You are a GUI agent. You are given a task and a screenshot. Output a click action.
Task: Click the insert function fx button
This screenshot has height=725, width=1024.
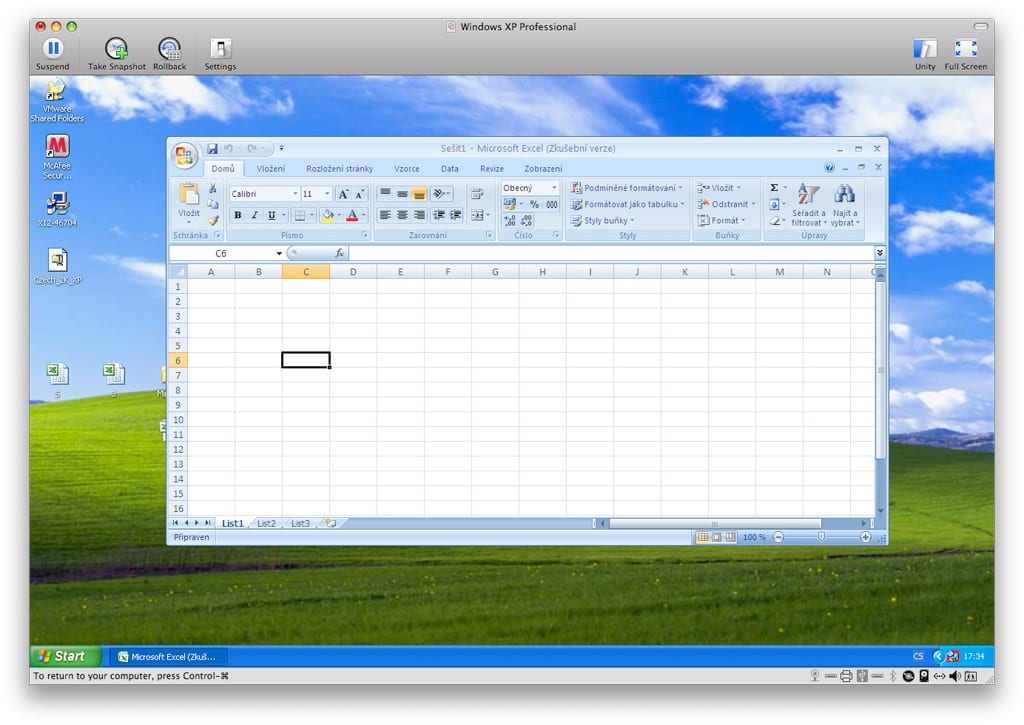[339, 253]
